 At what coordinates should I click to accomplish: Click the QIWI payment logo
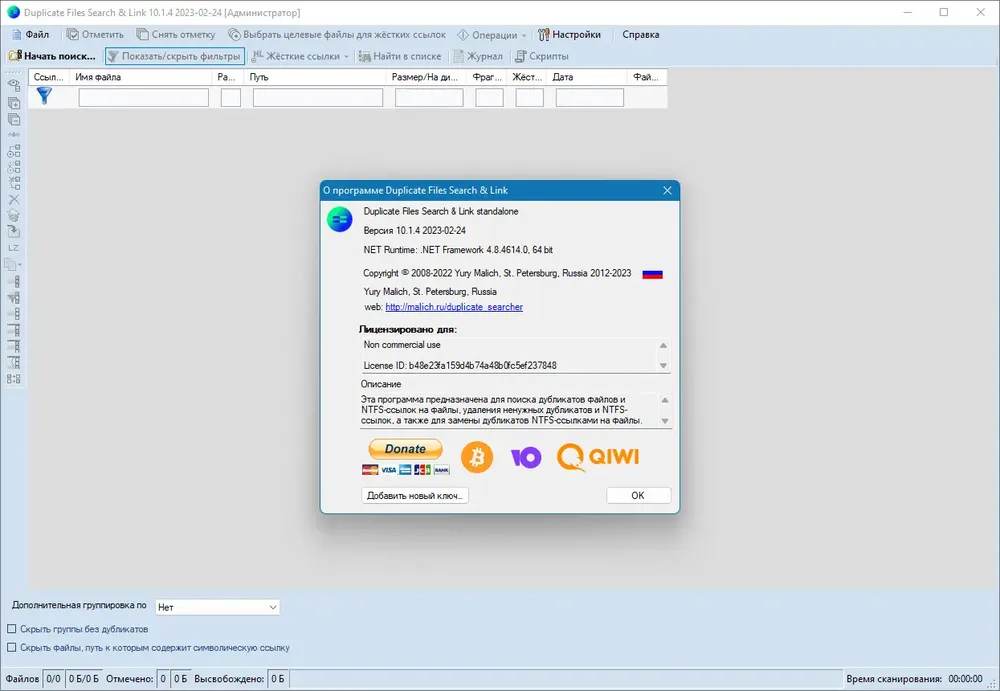598,457
